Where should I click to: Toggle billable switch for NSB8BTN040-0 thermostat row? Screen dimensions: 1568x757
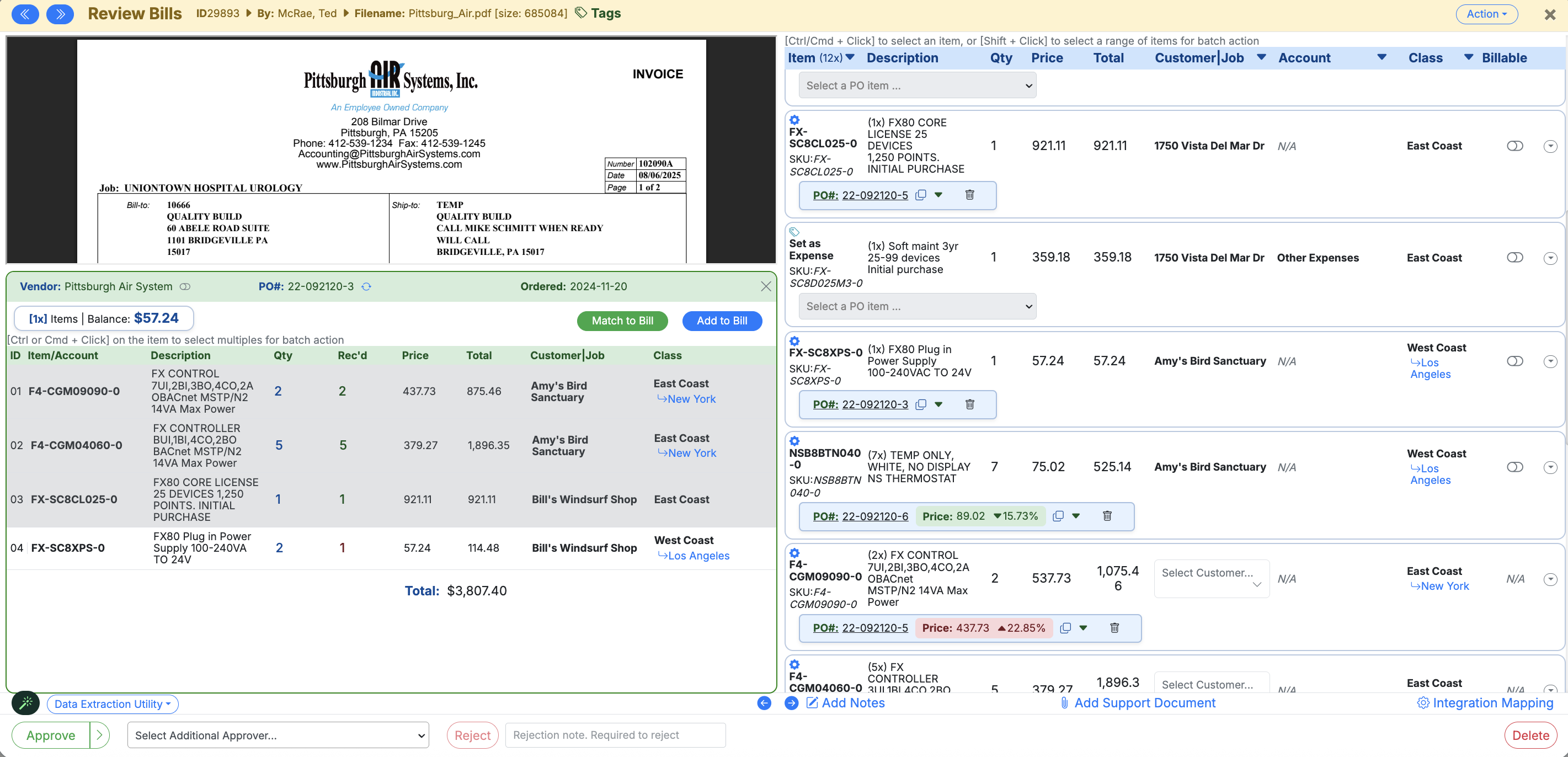click(1514, 467)
